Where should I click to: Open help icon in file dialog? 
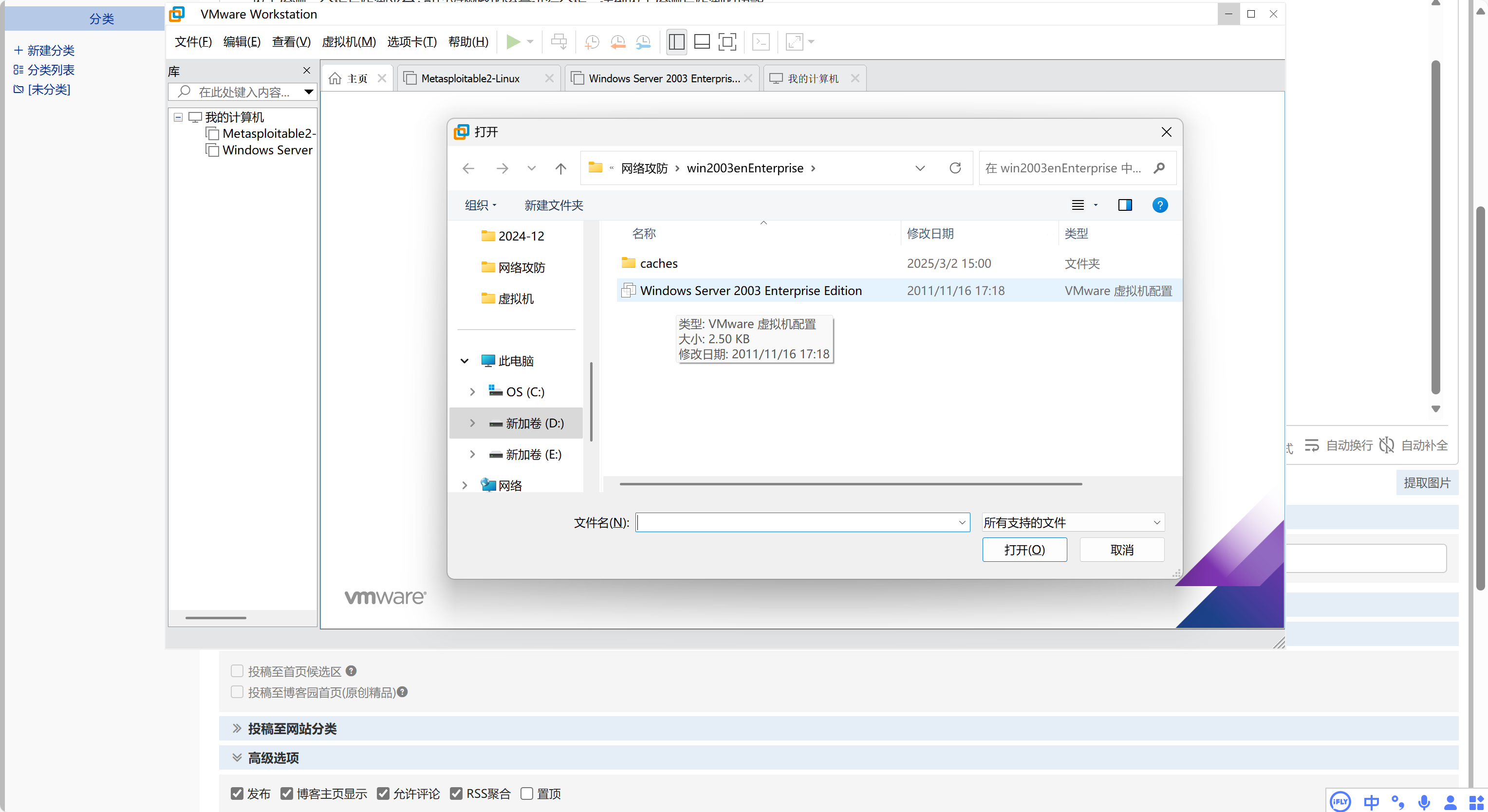coord(1159,205)
